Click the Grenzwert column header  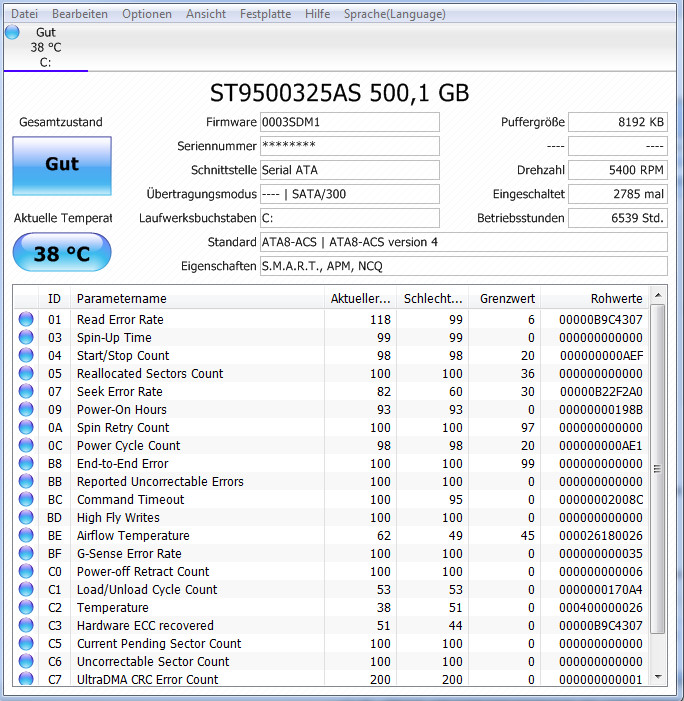tap(504, 298)
